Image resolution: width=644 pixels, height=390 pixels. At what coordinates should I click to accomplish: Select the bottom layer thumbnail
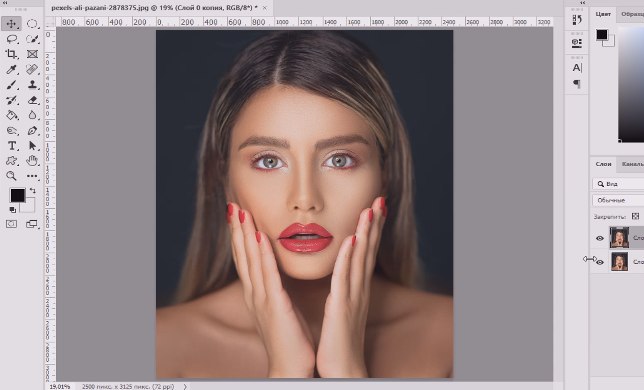pos(619,262)
